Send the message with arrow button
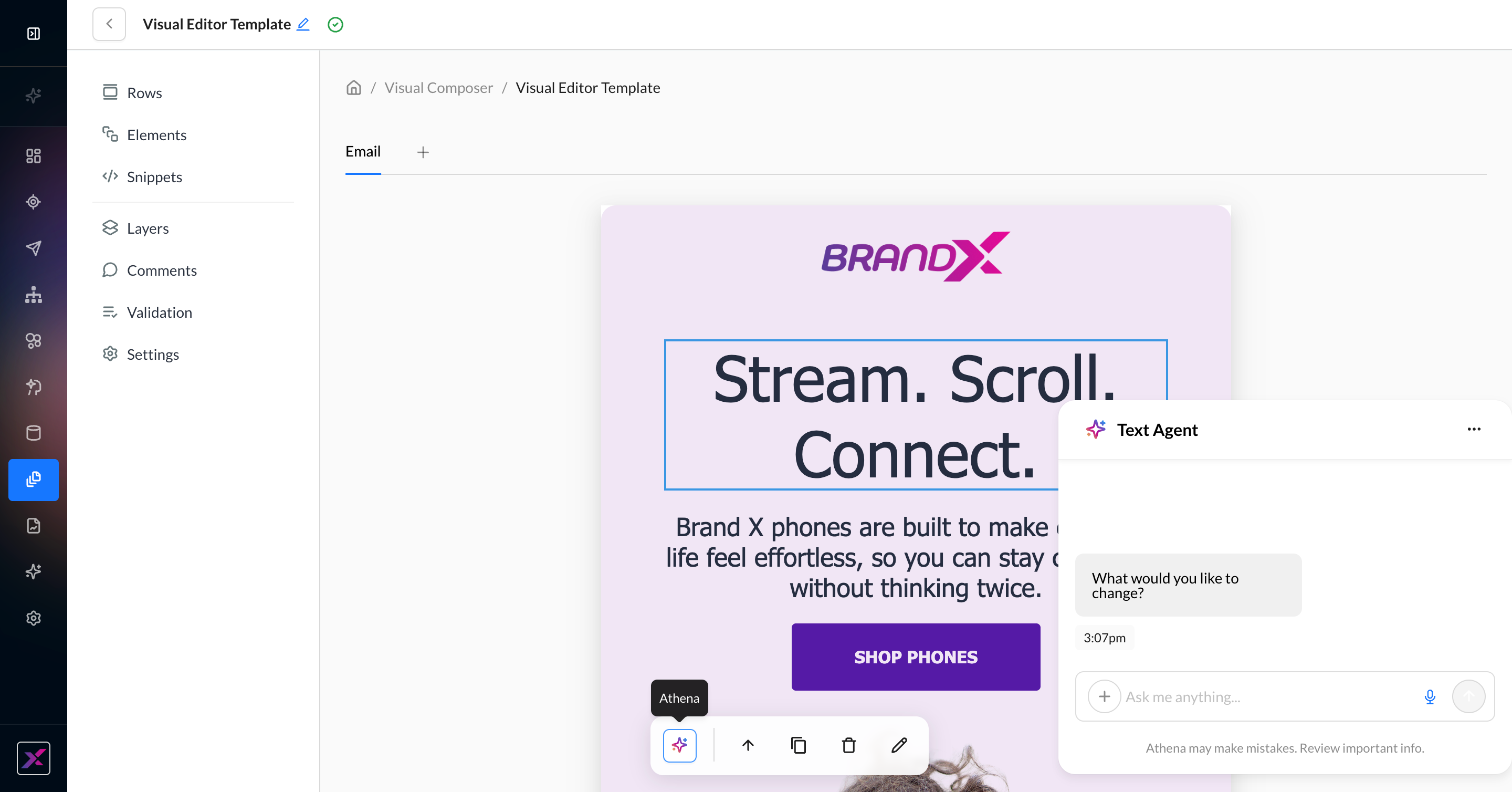 tap(1468, 696)
